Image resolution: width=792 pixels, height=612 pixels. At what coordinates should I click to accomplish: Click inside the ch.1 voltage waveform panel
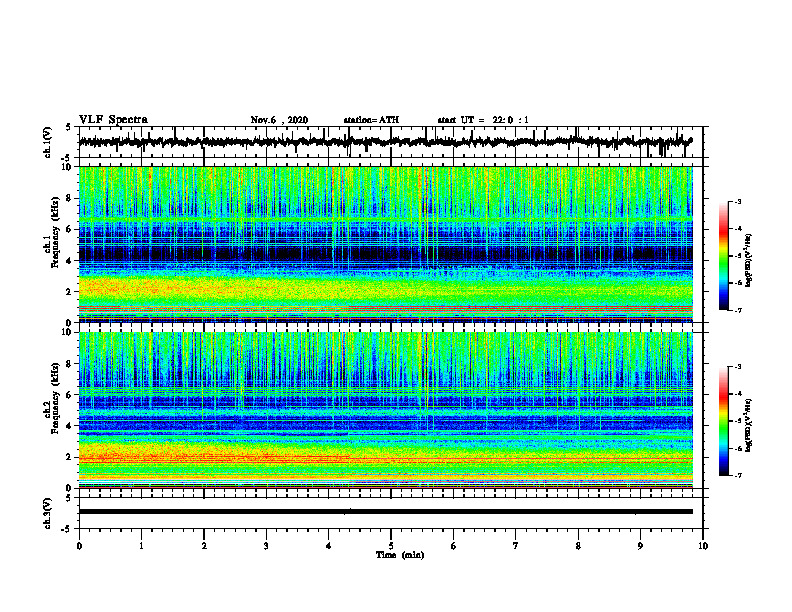click(x=391, y=142)
